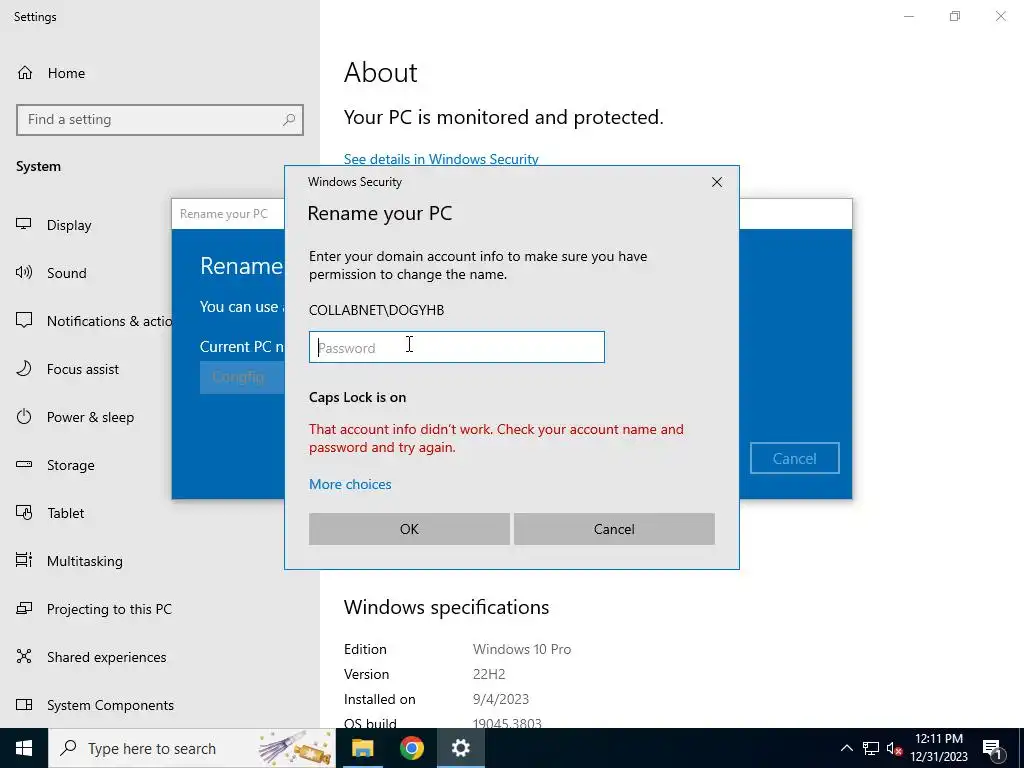Screen dimensions: 1024x768
Task: Show hidden tray icons chevron
Action: (x=846, y=748)
